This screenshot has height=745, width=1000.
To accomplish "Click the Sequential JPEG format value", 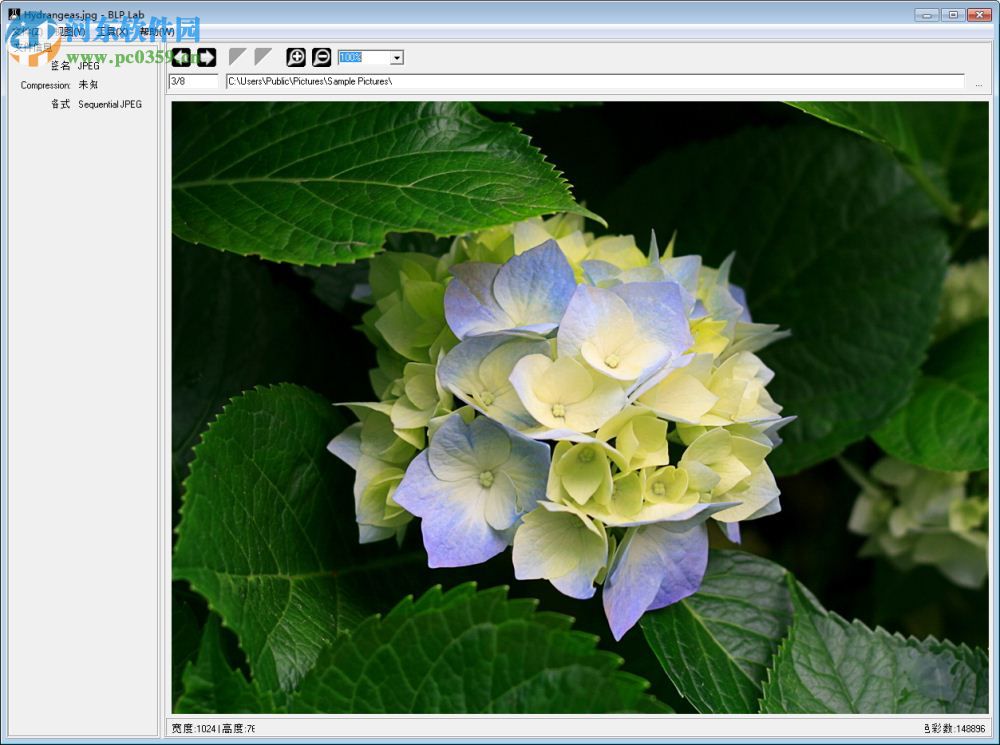I will pos(110,104).
